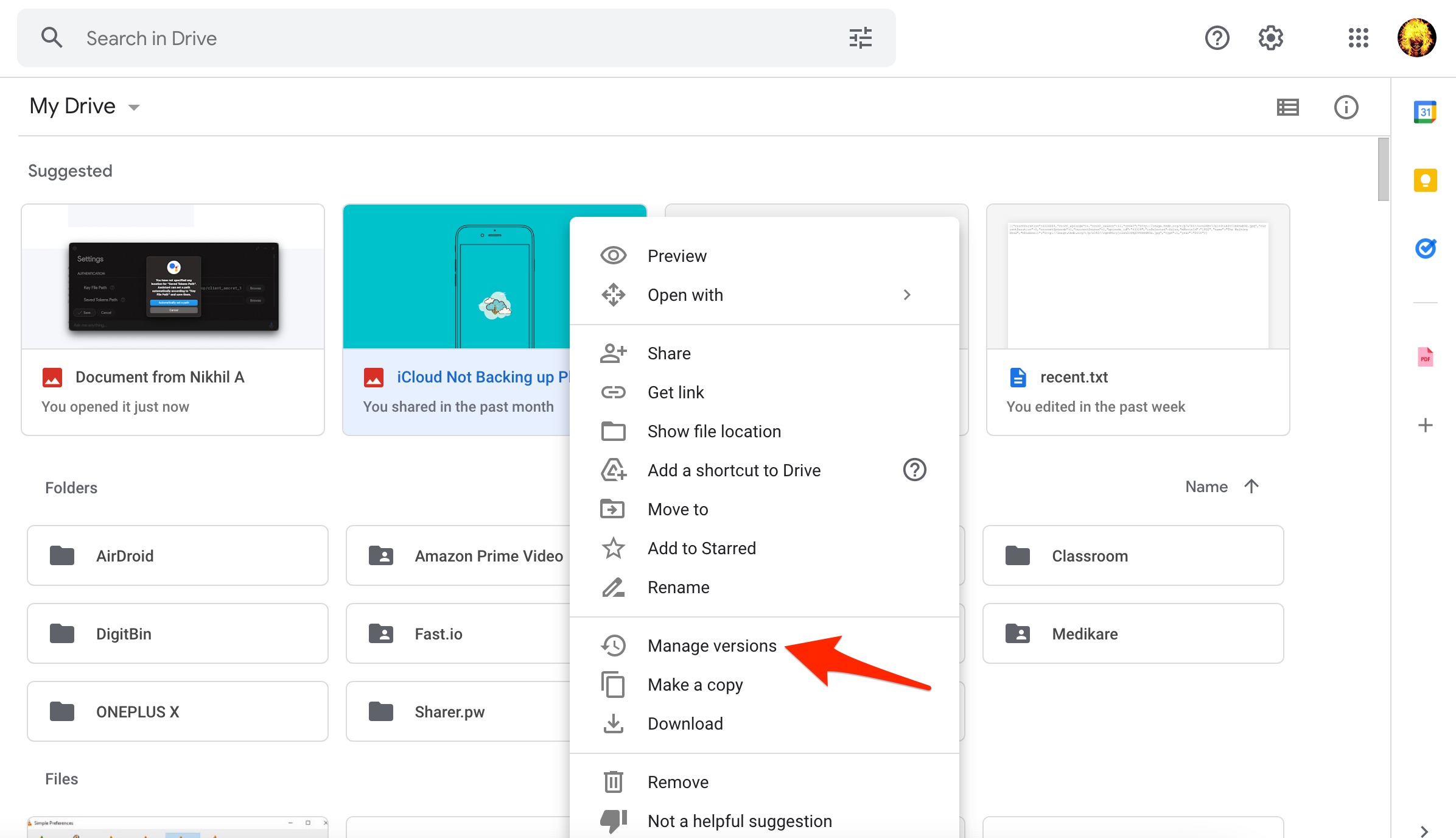Click the Move to icon in context menu
The height and width of the screenshot is (838, 1456).
pyautogui.click(x=613, y=508)
